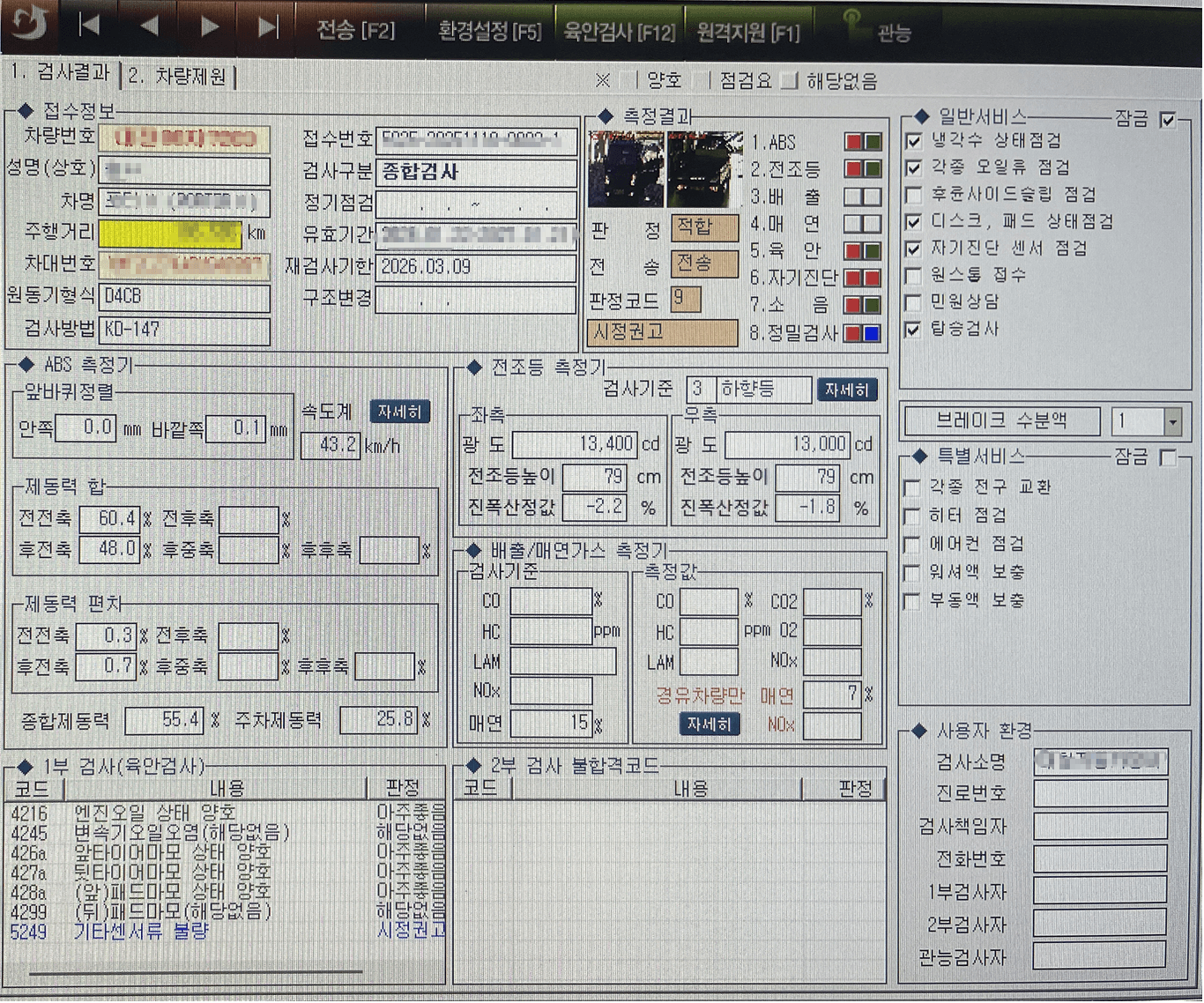Uncheck 냉각수 상태점검 checkbox
Viewport: 1204px width, 1003px height.
pyautogui.click(x=914, y=141)
